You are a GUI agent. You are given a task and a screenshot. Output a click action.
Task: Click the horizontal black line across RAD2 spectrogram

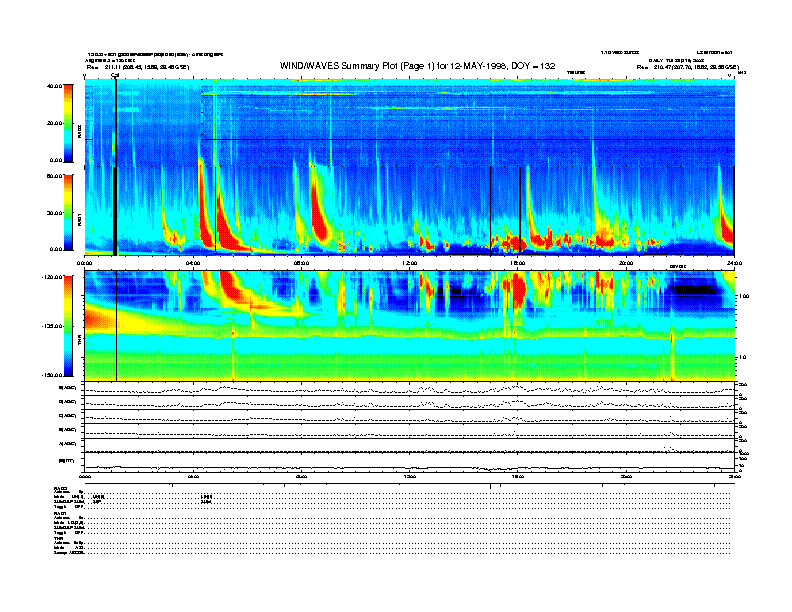(467, 139)
